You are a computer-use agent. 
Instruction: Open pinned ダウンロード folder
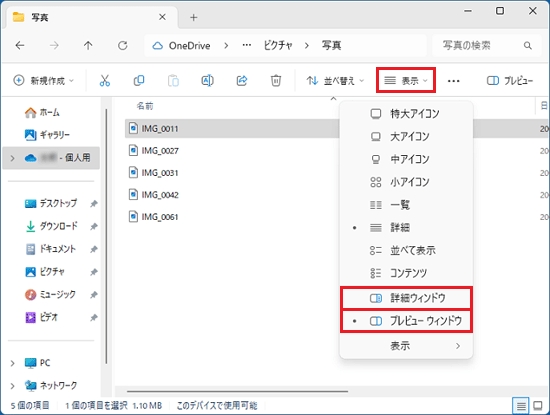coord(51,226)
